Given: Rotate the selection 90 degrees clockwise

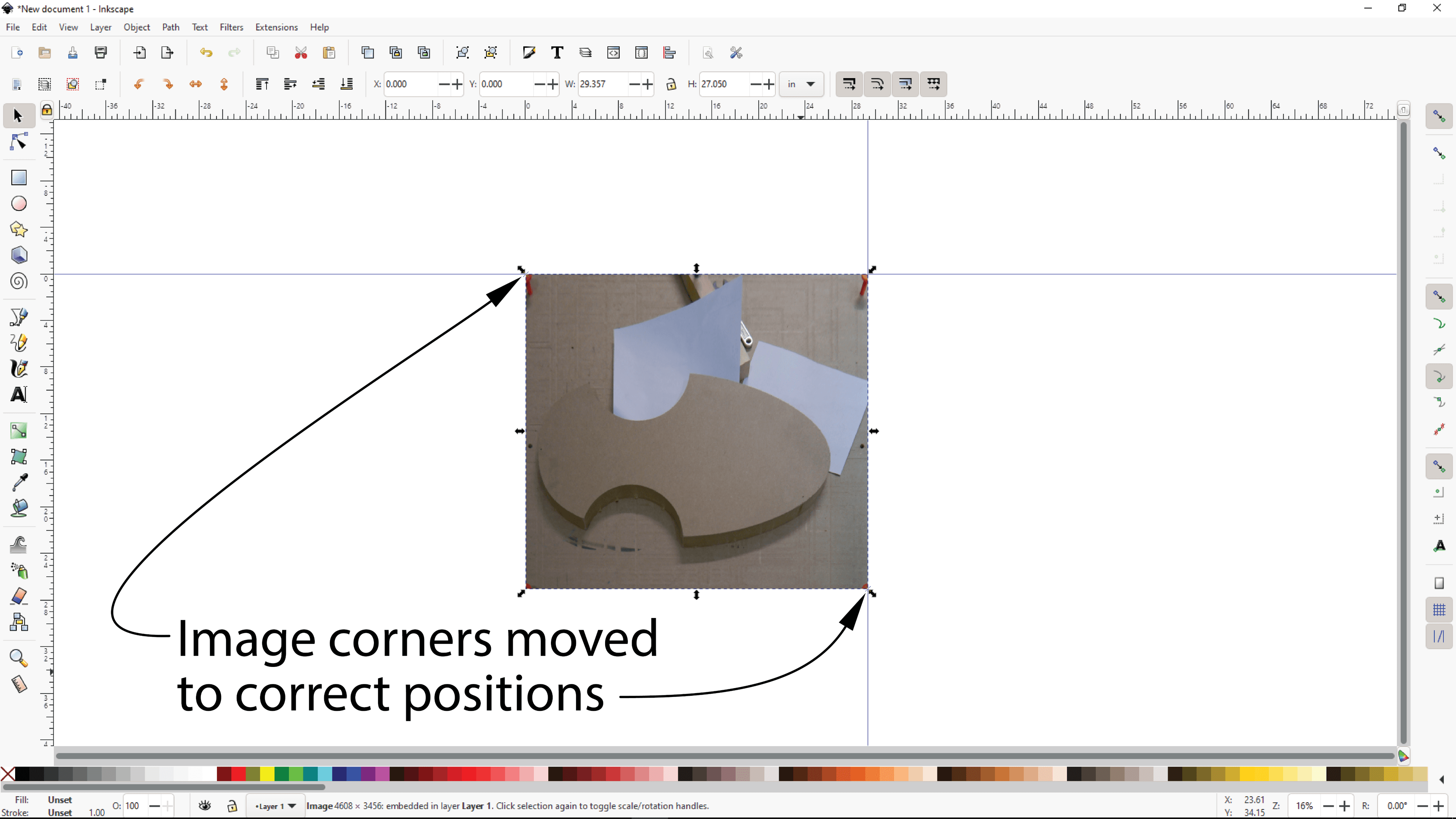Looking at the screenshot, I should pos(168,84).
